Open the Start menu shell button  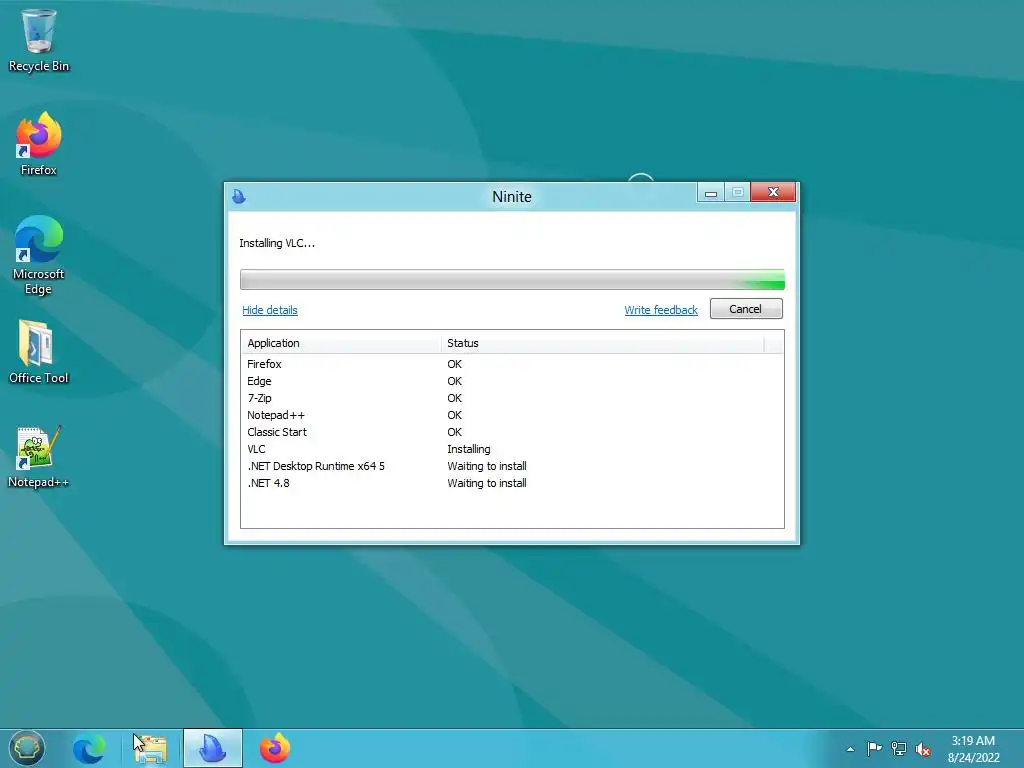tap(26, 748)
